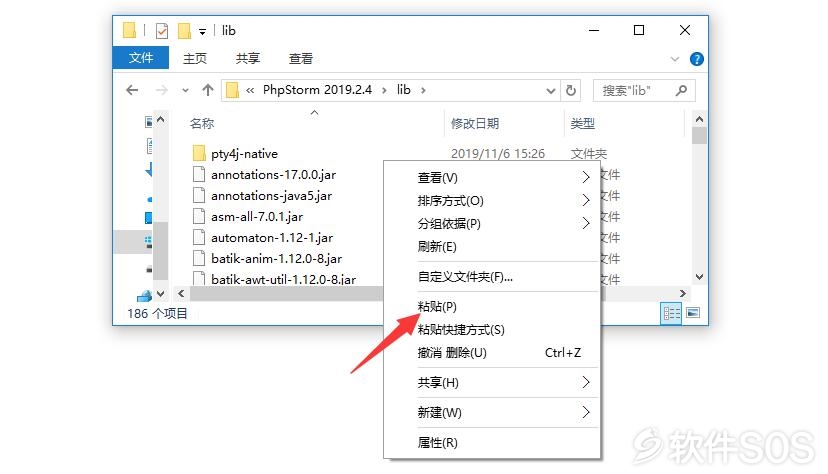828x474 pixels.
Task: Open 新建(W) context submenu
Action: [x=492, y=413]
